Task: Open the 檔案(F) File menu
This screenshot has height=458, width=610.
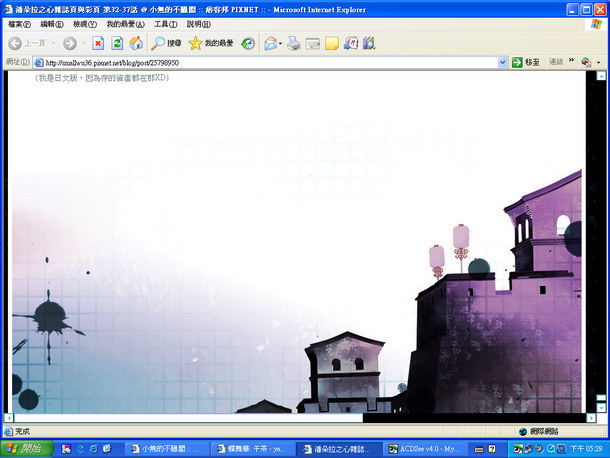Action: click(x=19, y=25)
